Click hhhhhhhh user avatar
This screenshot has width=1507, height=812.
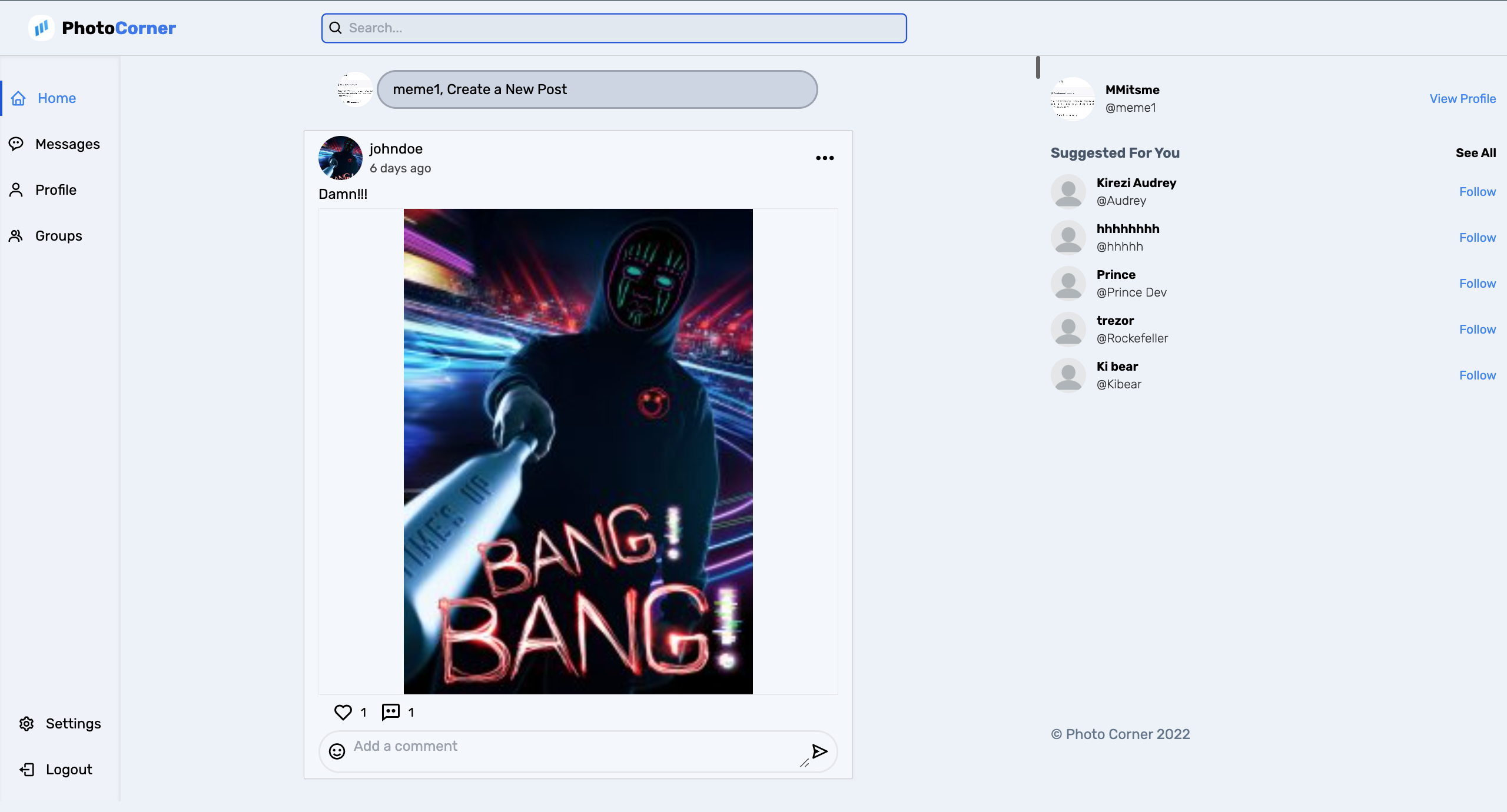pos(1068,237)
